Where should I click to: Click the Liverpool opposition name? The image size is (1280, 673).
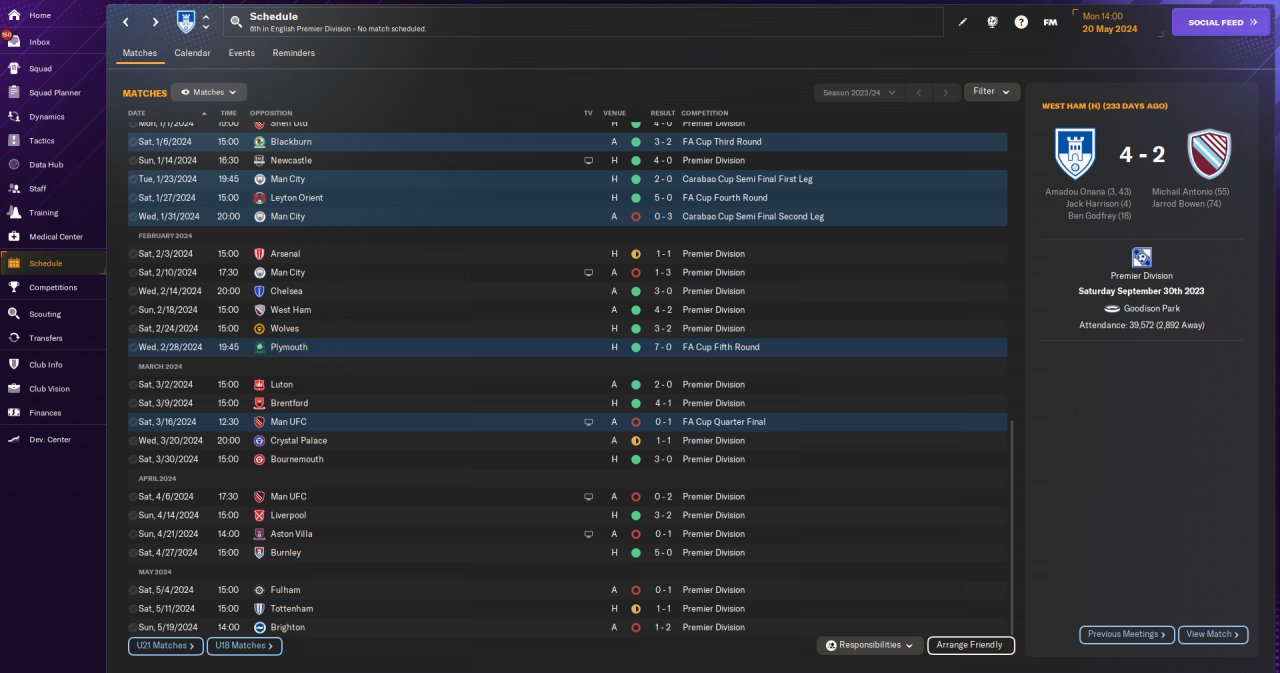[x=288, y=515]
